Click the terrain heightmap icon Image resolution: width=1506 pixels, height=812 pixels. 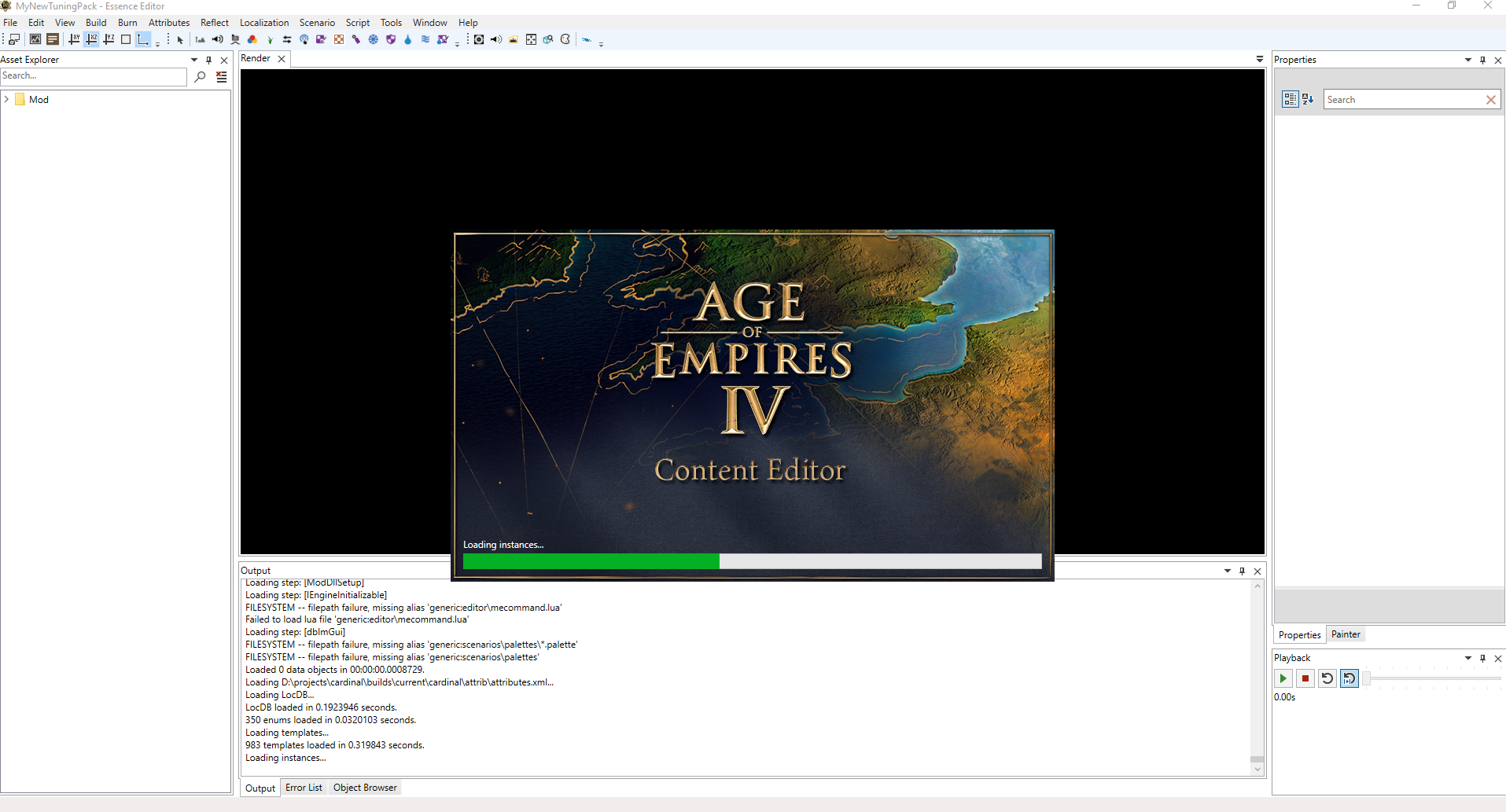point(201,39)
